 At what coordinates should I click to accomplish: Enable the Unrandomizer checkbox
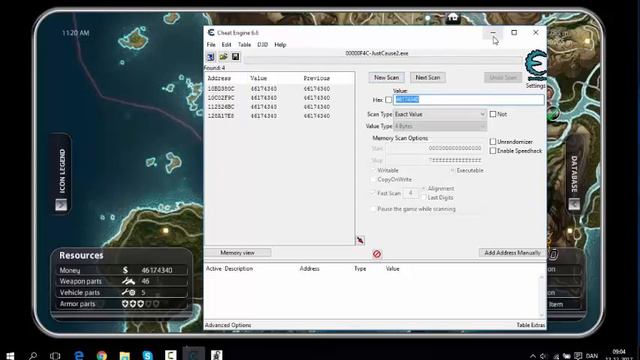coord(493,142)
